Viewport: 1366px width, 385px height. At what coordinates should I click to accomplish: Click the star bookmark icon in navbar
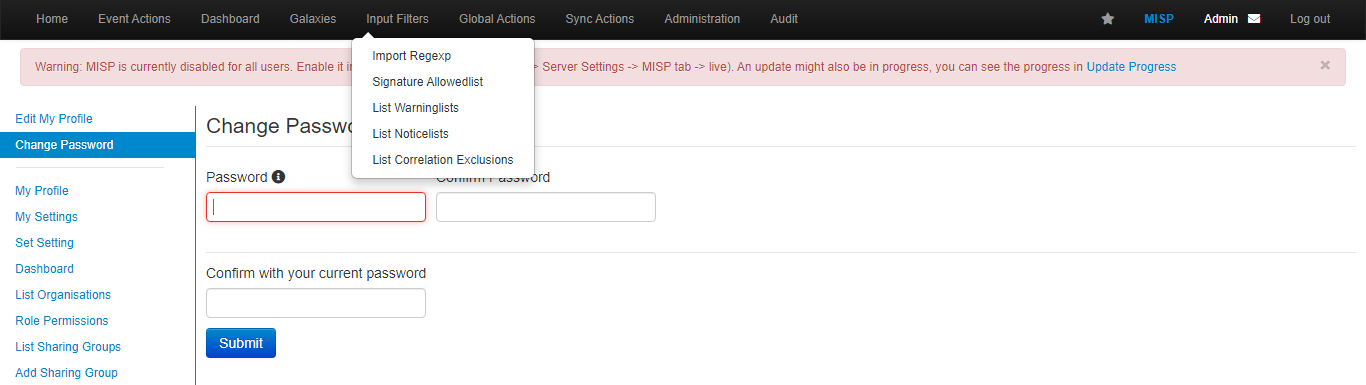pyautogui.click(x=1107, y=19)
